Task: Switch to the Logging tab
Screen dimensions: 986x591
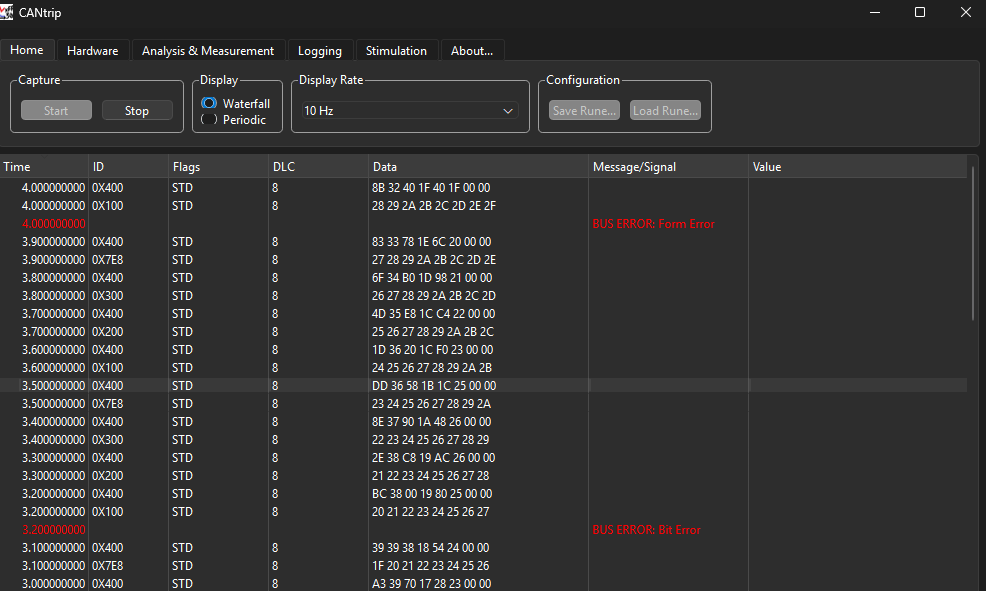Action: click(320, 51)
